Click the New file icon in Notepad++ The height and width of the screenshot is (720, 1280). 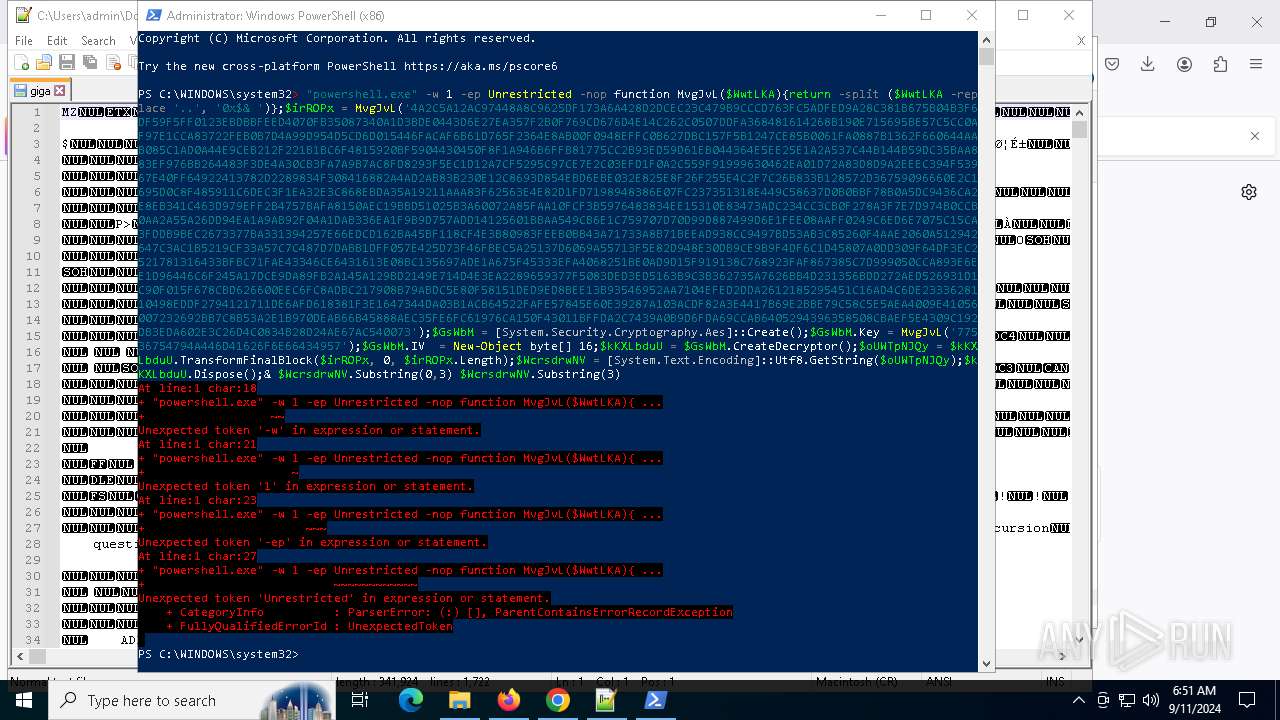click(23, 63)
